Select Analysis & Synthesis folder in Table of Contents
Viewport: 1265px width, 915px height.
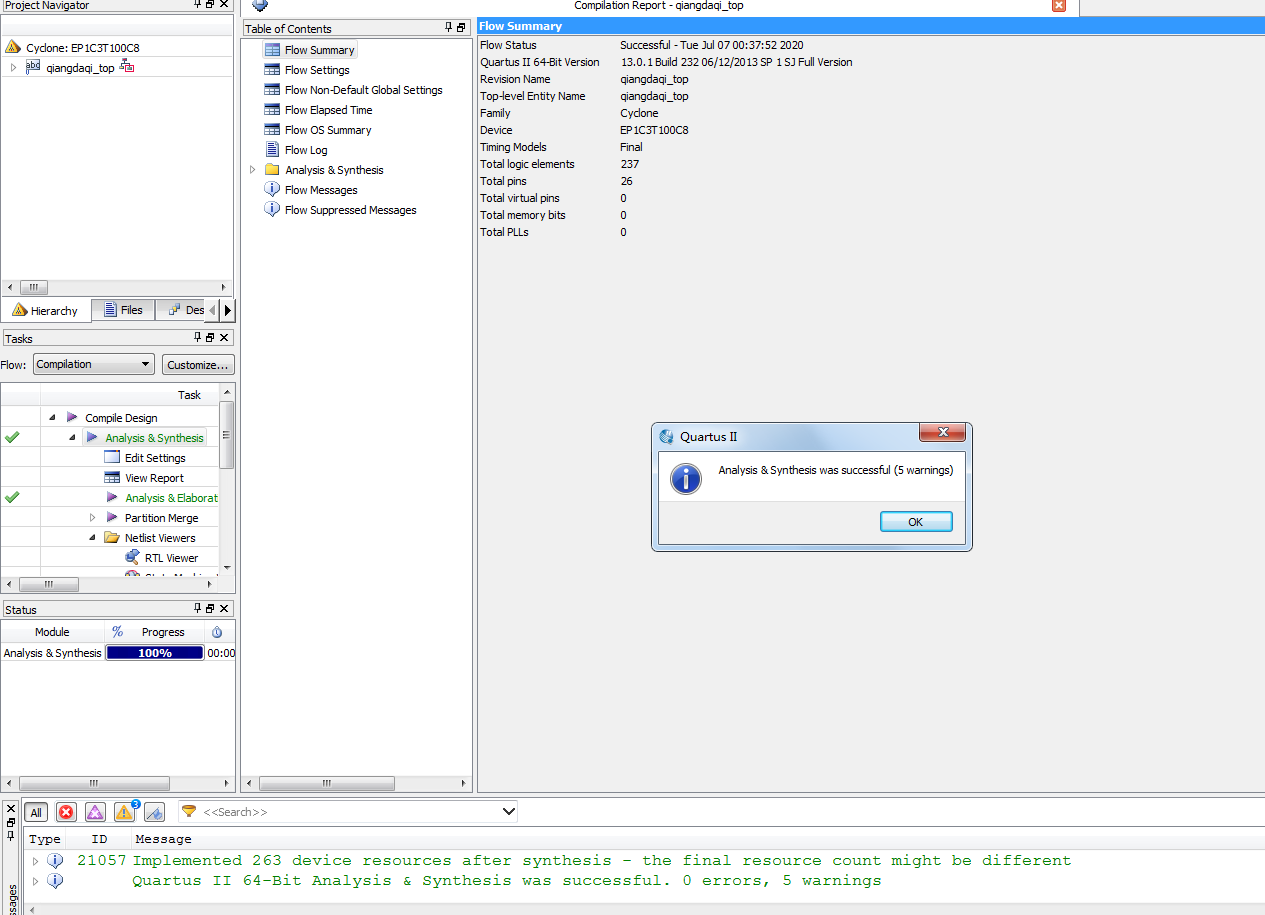334,170
